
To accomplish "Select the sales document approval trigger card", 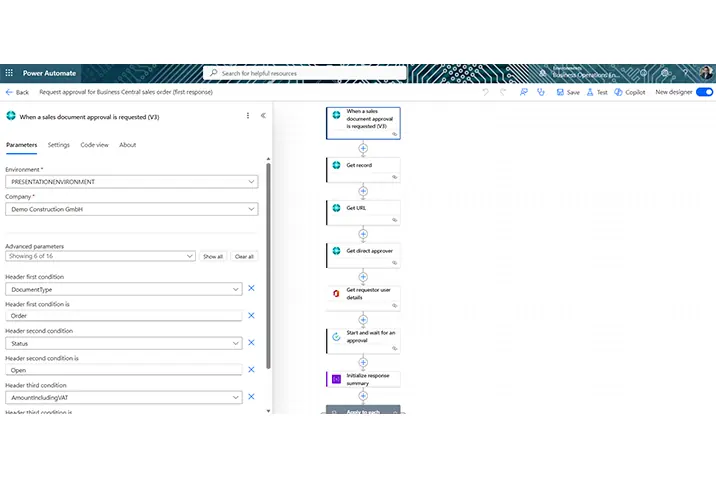I will coord(363,123).
